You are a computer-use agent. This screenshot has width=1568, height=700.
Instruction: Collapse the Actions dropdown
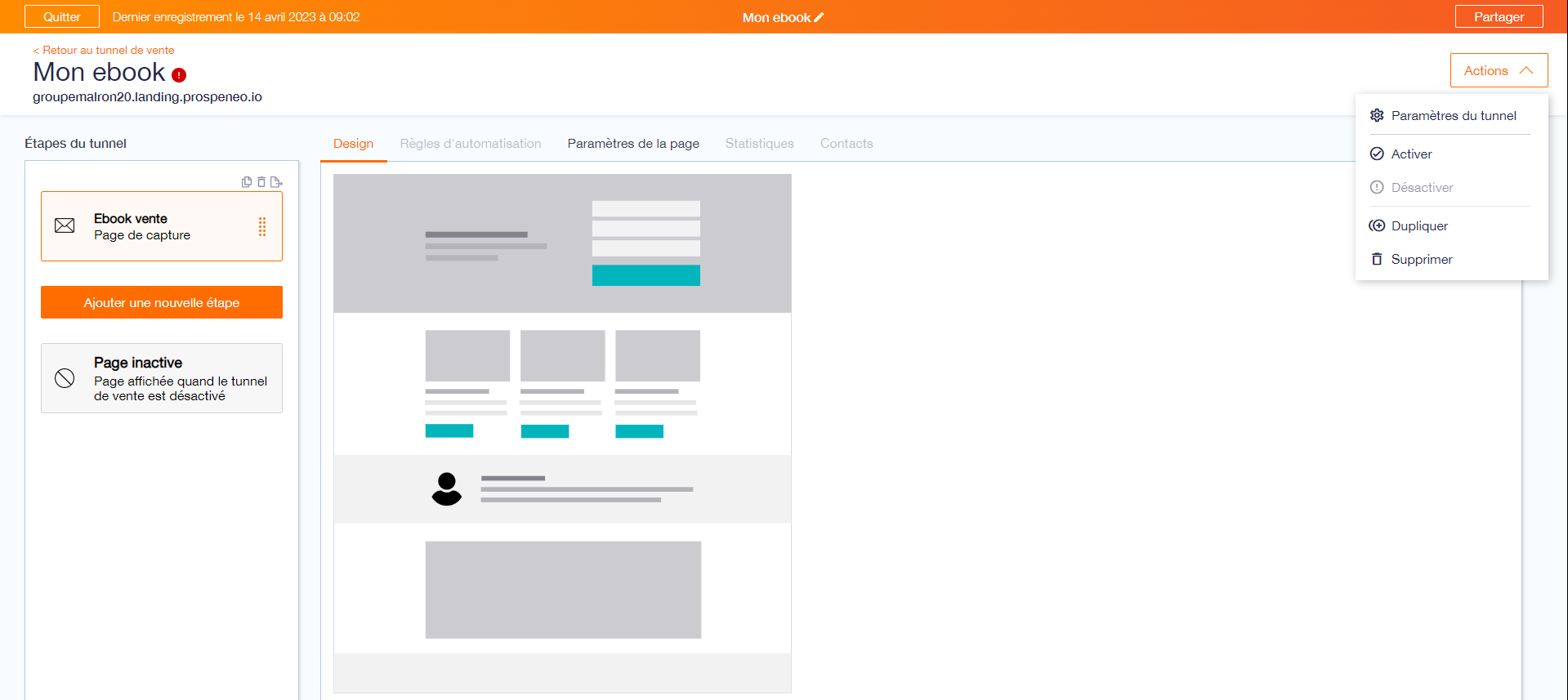point(1499,70)
